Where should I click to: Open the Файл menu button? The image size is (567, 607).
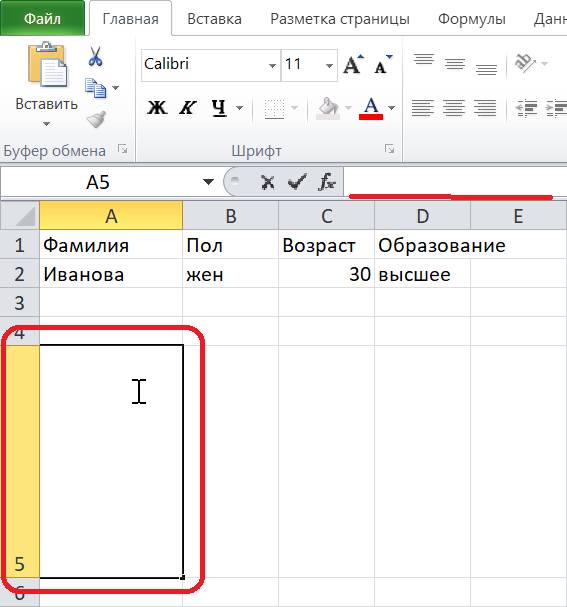[42, 18]
